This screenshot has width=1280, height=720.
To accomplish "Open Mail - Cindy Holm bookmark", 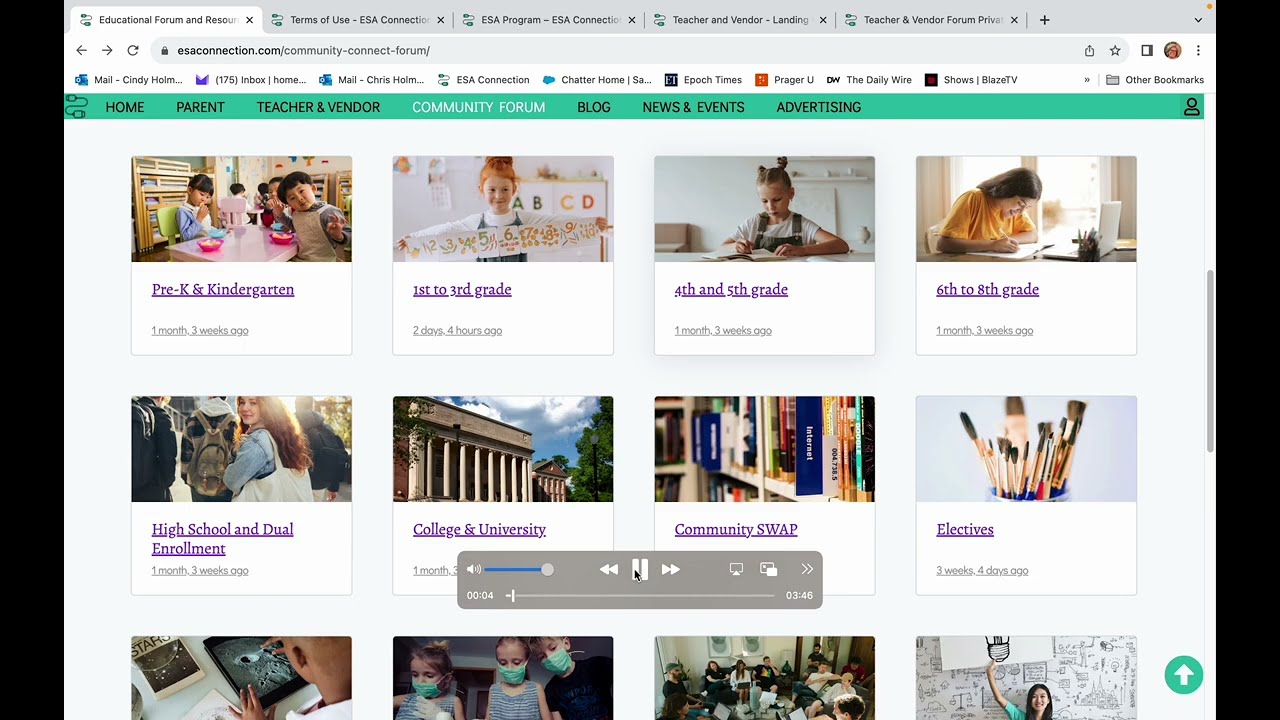I will [129, 80].
